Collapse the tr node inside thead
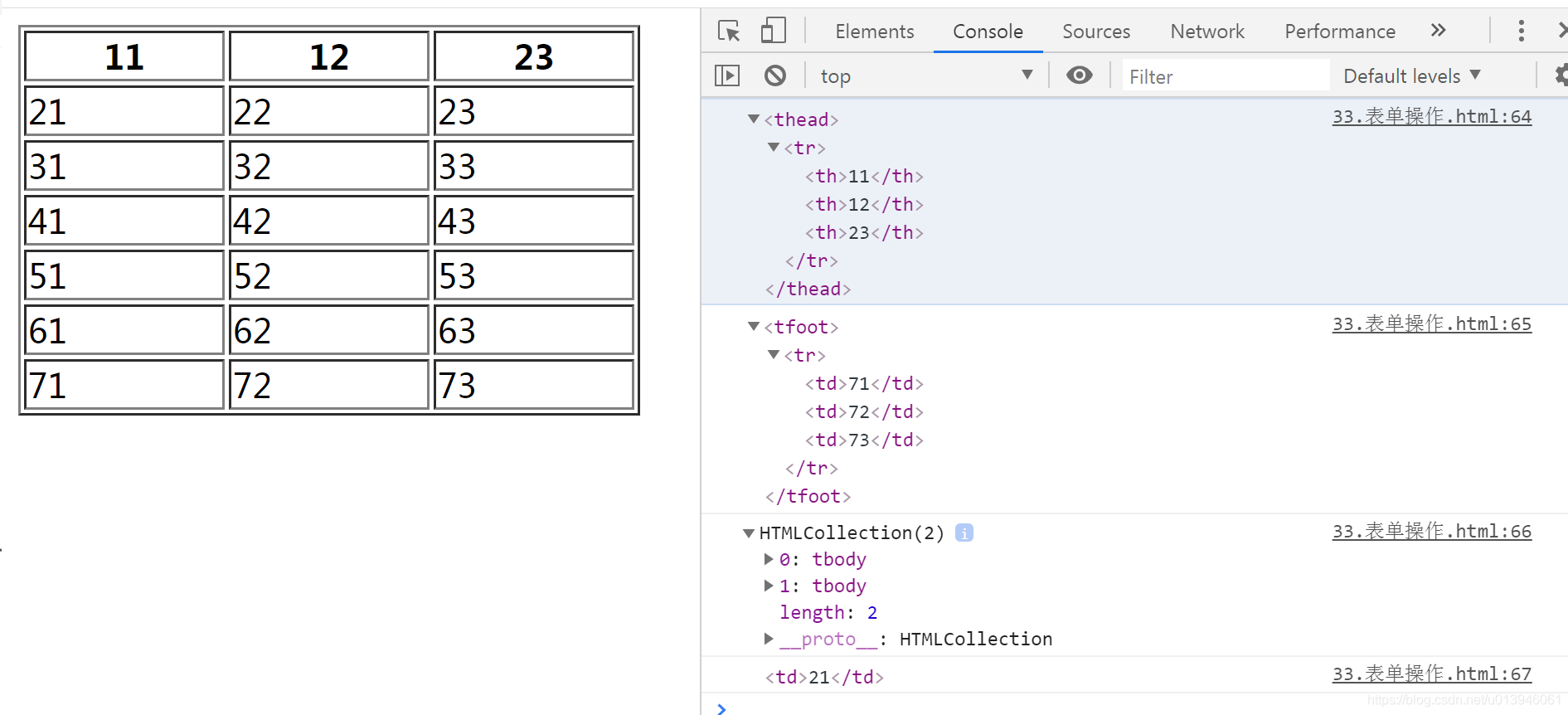1568x715 pixels. point(774,148)
